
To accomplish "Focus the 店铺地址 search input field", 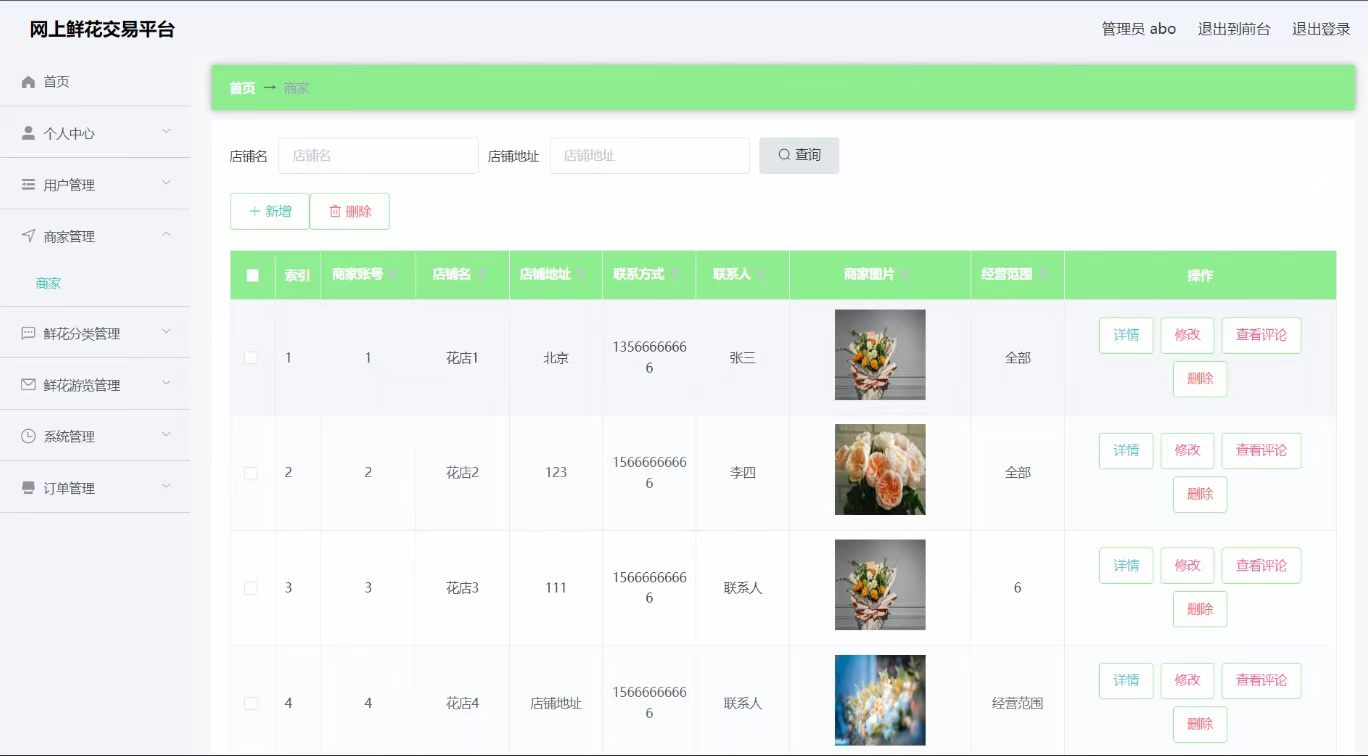I will [650, 156].
